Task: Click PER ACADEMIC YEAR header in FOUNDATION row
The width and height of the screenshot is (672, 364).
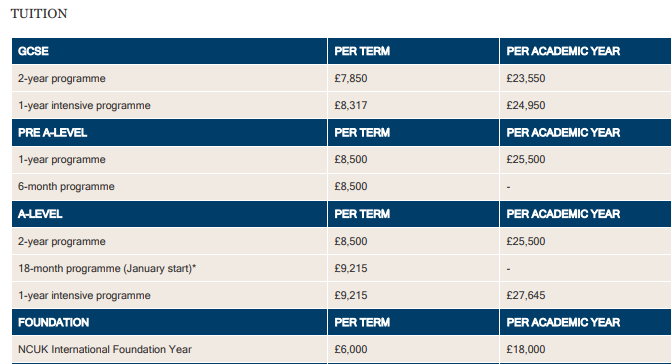Action: pos(563,322)
